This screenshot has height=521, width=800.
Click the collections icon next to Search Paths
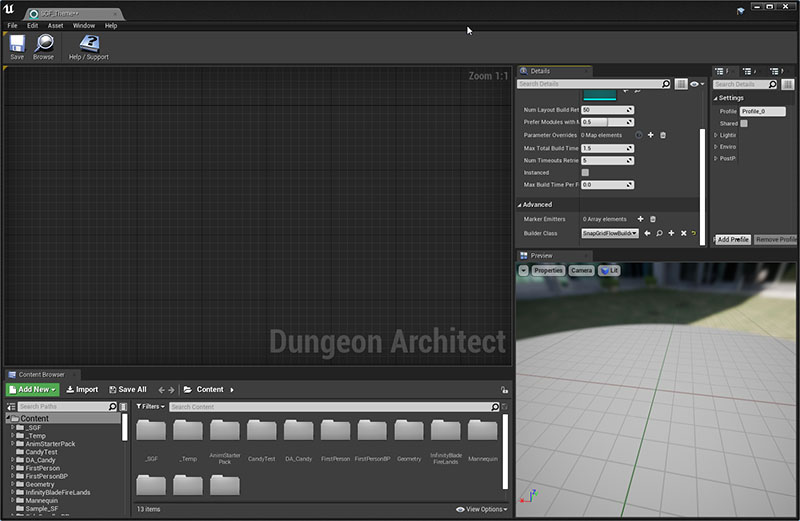(123, 407)
